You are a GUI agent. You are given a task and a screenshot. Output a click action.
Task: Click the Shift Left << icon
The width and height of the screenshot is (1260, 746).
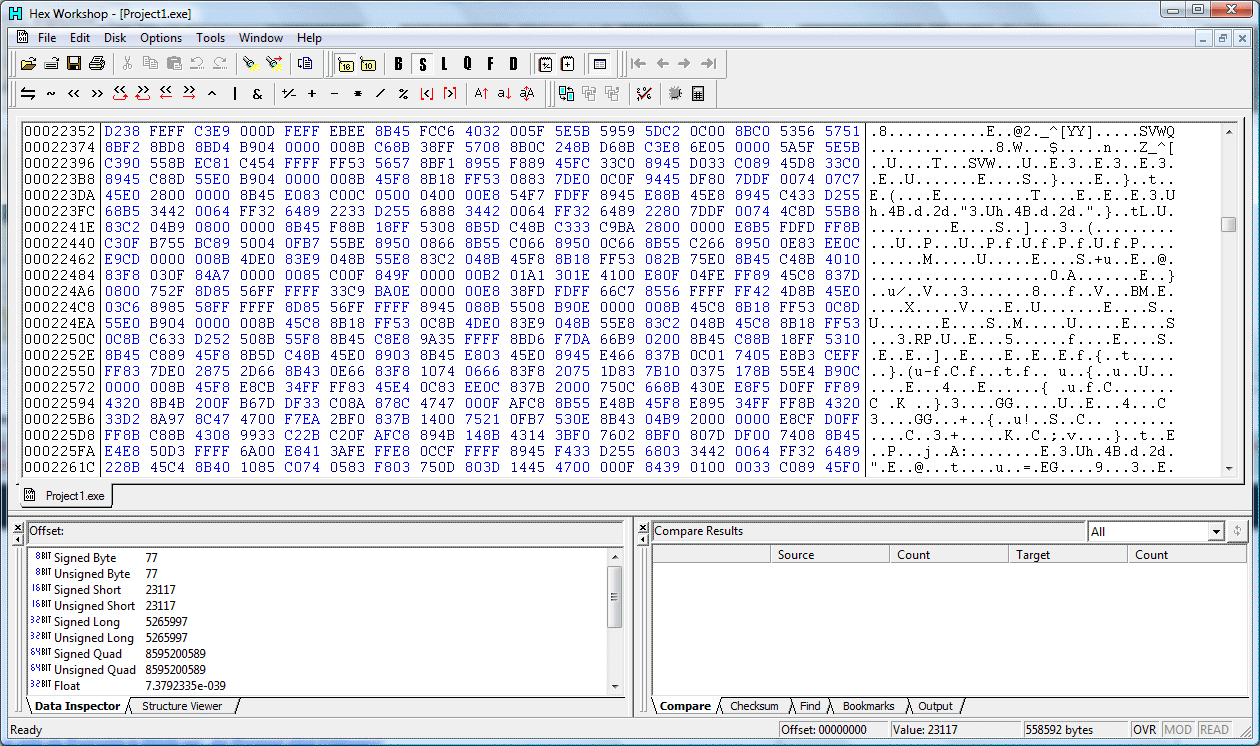tap(74, 93)
